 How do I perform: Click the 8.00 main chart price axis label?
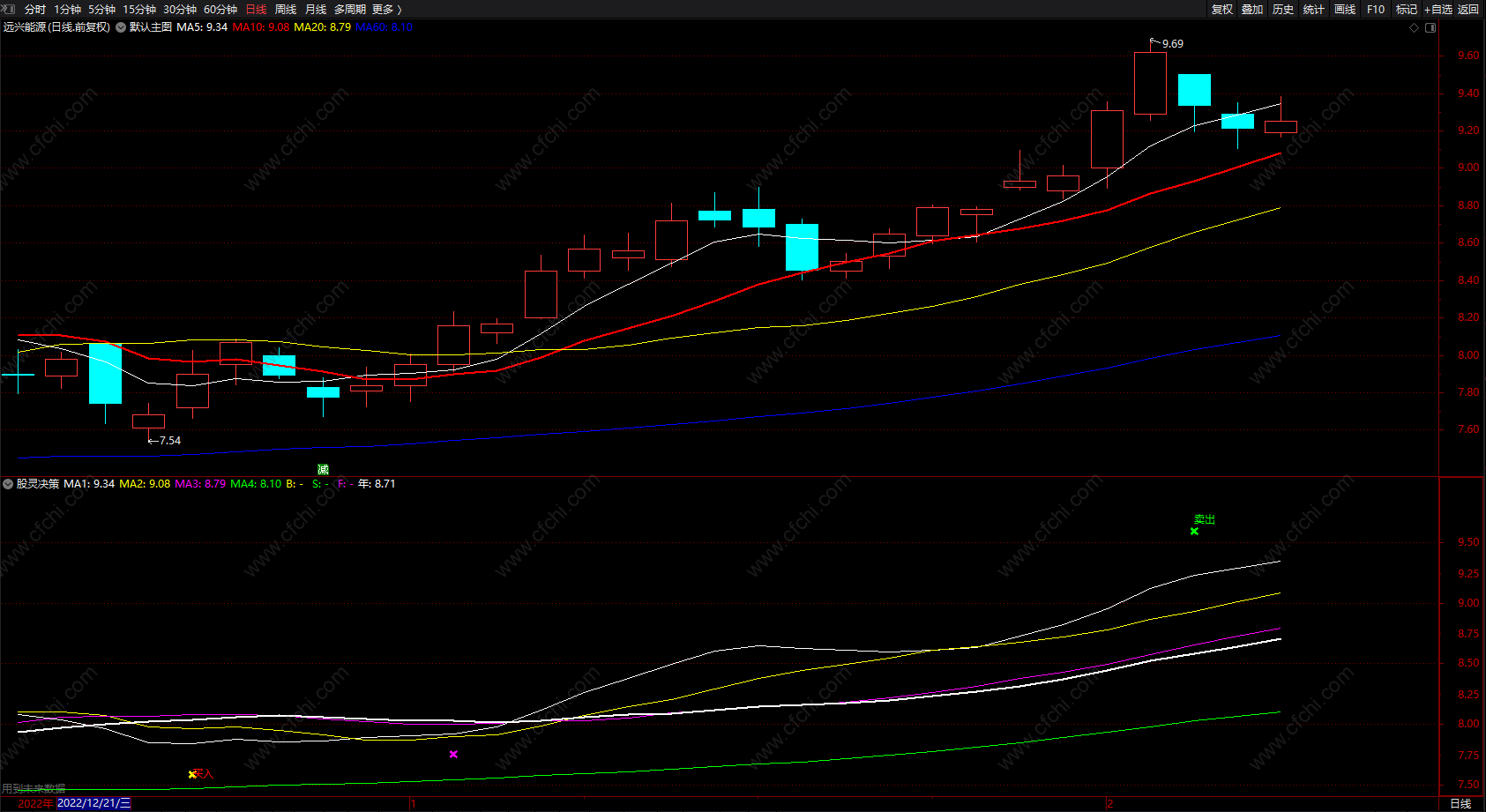tap(1468, 355)
